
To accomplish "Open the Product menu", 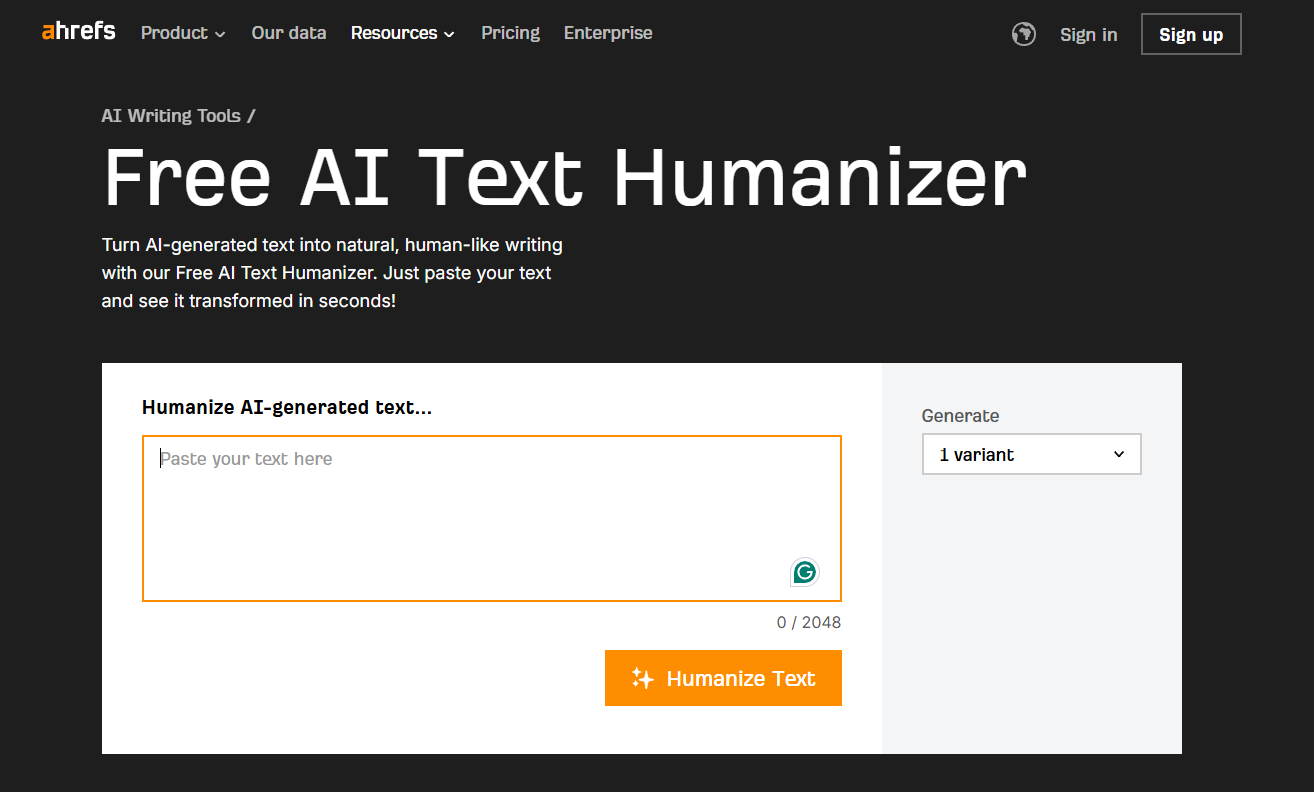I will pyautogui.click(x=174, y=33).
